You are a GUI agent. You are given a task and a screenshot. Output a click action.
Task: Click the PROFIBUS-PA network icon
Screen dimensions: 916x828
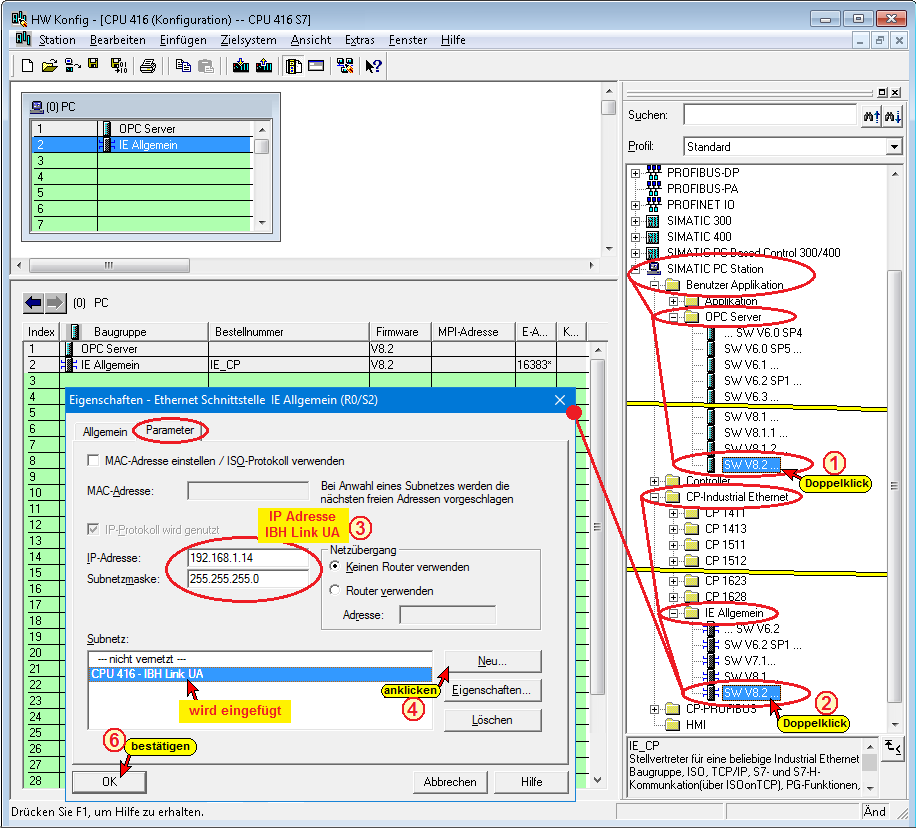pyautogui.click(x=654, y=188)
